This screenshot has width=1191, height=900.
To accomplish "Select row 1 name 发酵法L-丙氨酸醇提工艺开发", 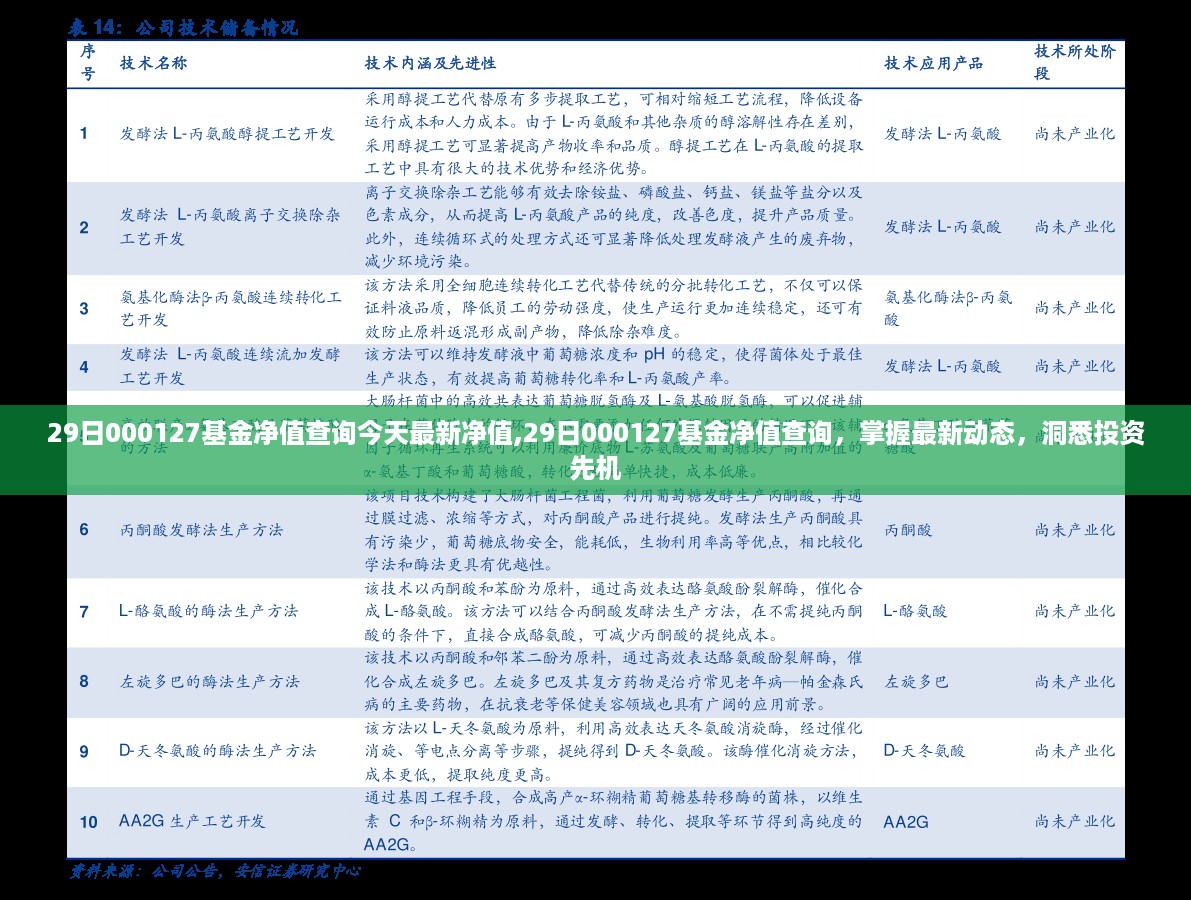I will (227, 133).
